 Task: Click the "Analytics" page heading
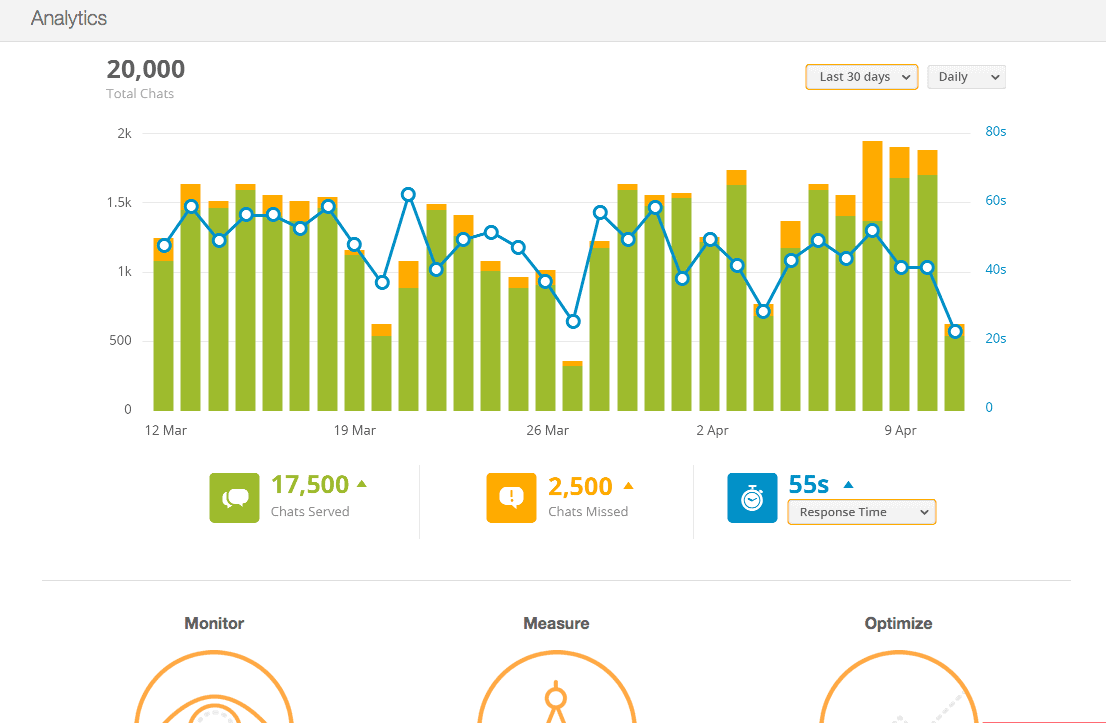pos(69,18)
